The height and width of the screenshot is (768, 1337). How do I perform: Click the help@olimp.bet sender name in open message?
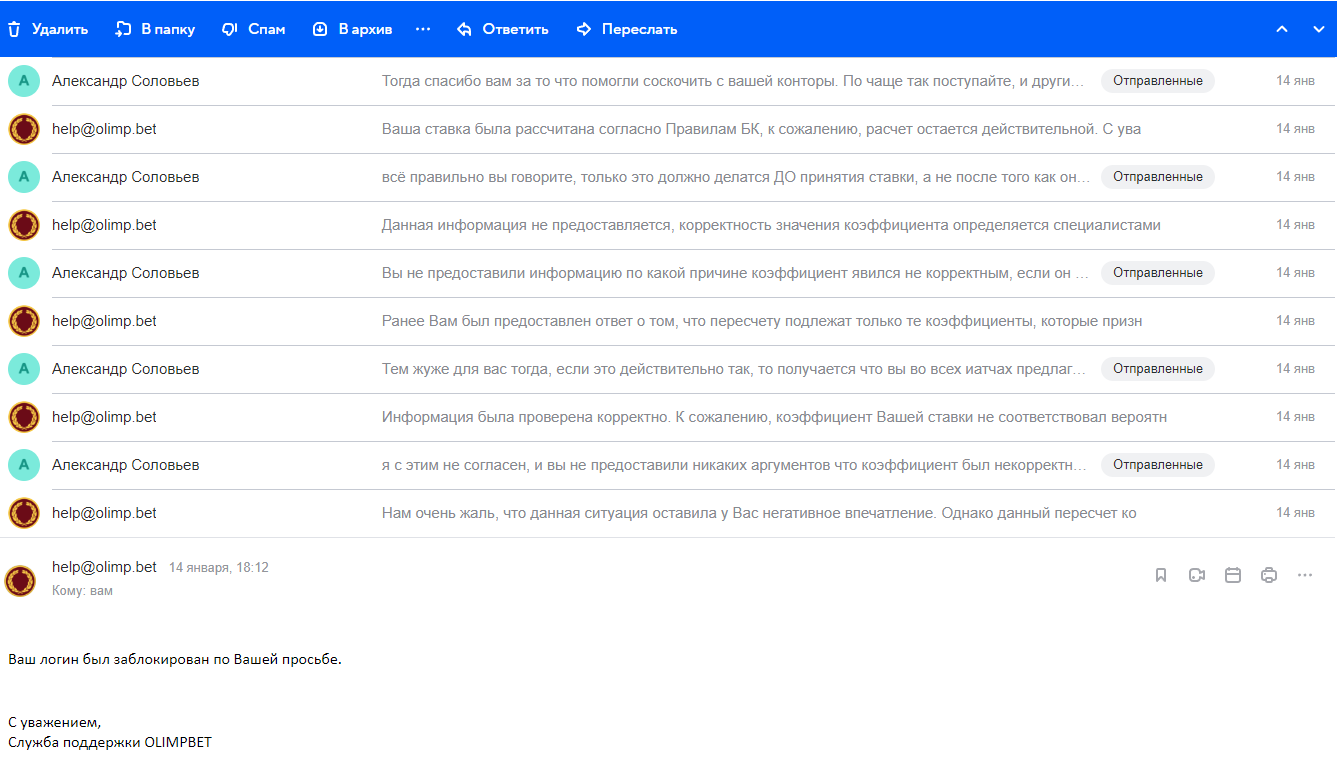point(104,567)
